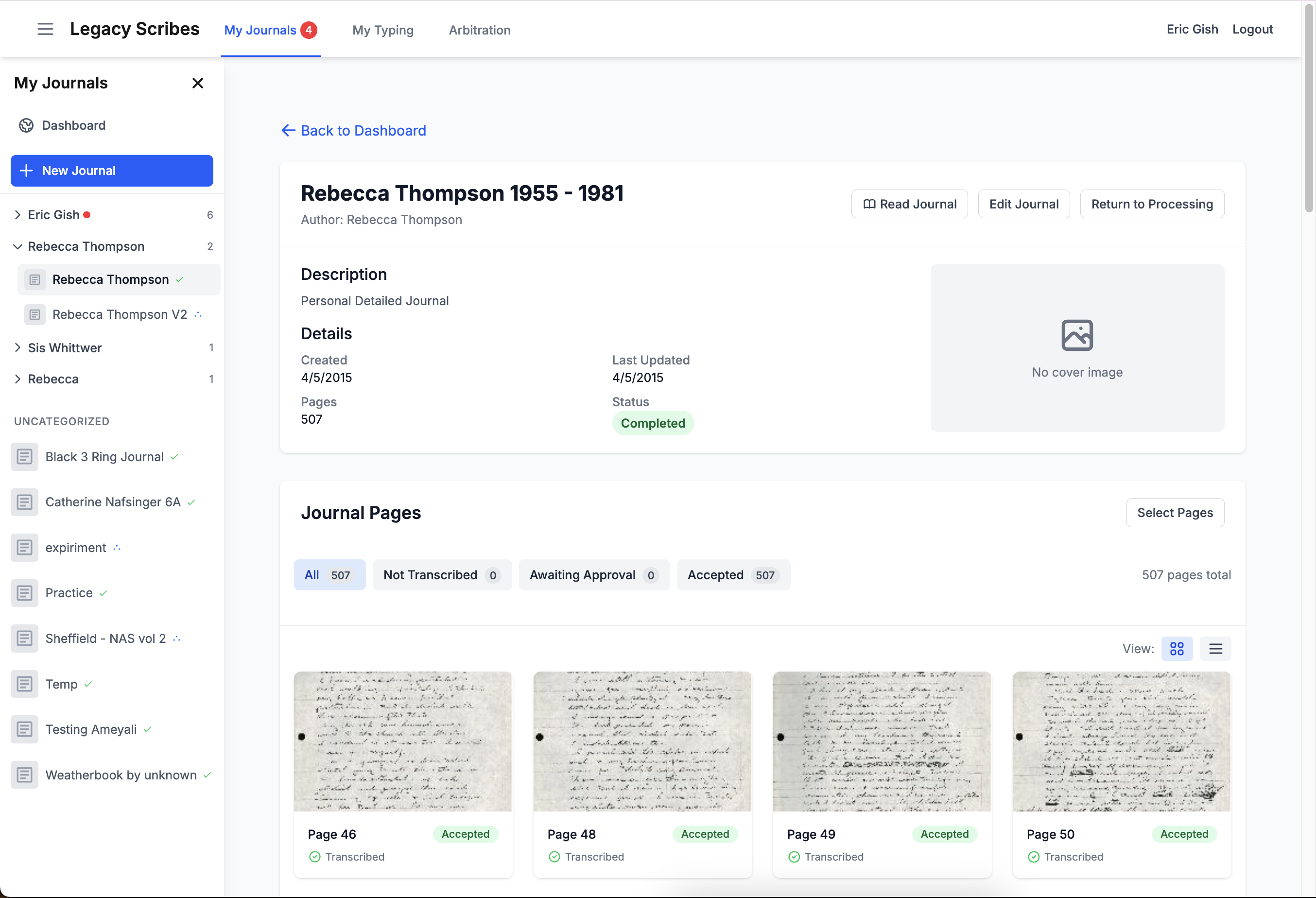
Task: Switch to the Arbitration section
Action: 479,30
